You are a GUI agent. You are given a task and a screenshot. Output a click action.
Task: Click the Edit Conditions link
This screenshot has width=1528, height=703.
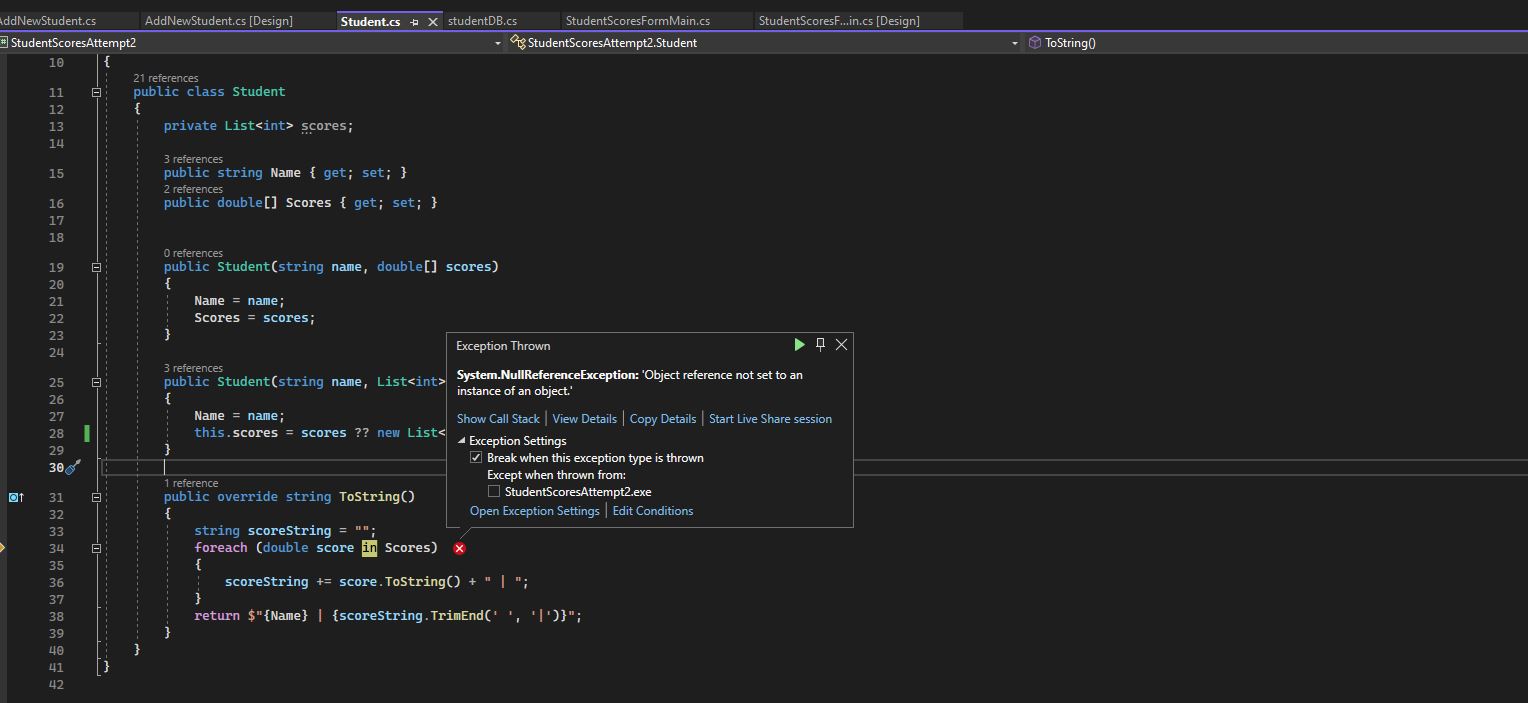653,511
